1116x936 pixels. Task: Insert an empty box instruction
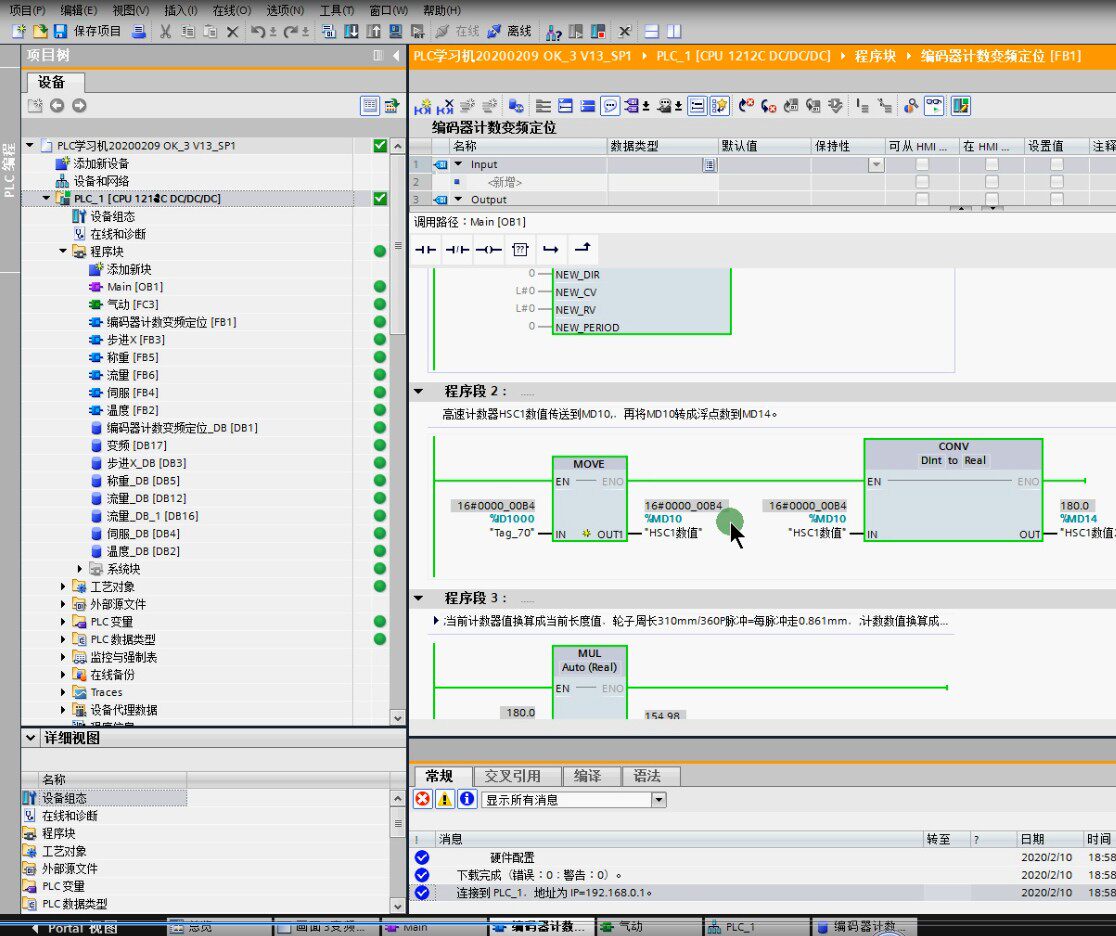[x=520, y=249]
